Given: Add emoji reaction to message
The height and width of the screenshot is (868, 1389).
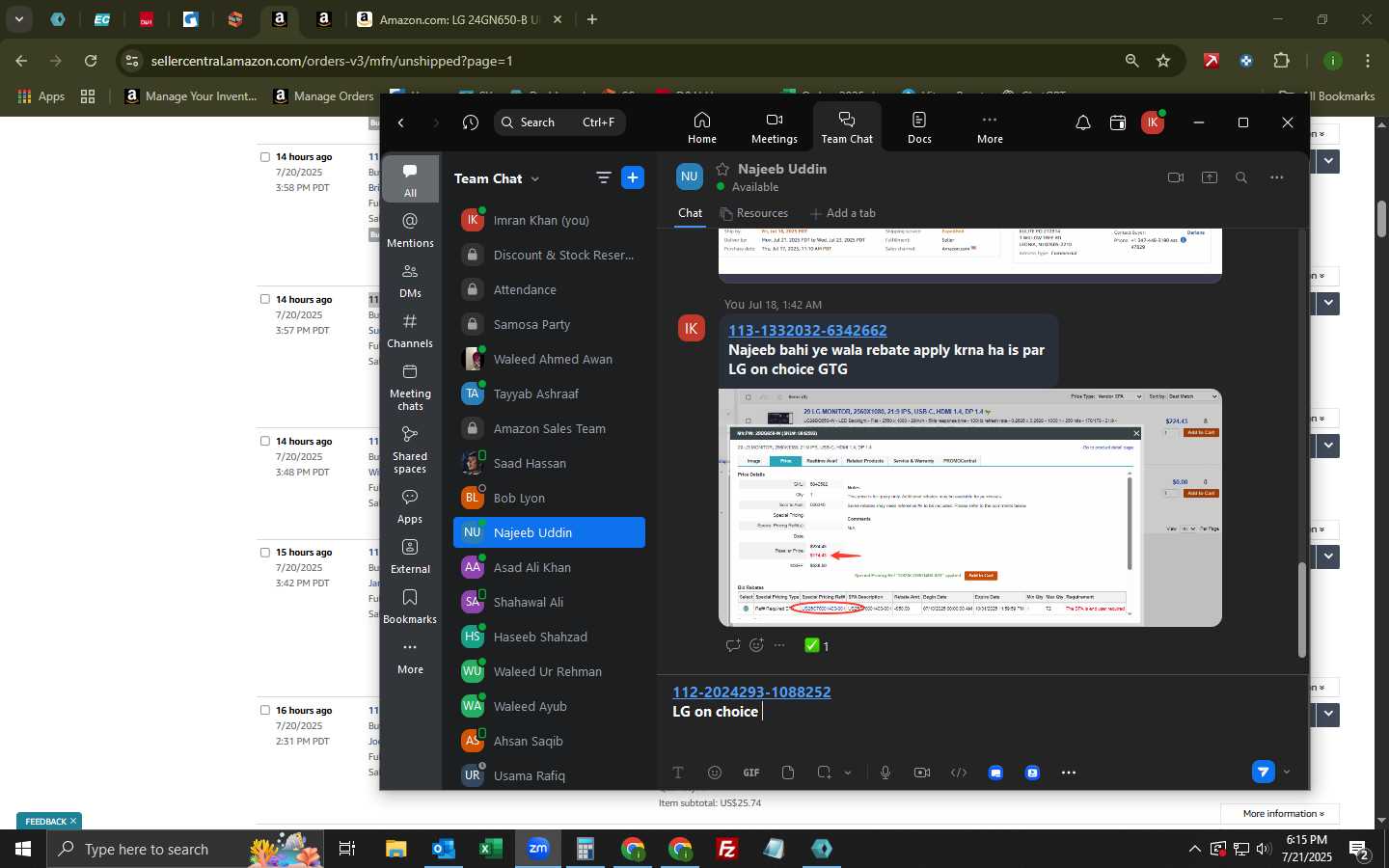Looking at the screenshot, I should (x=756, y=645).
